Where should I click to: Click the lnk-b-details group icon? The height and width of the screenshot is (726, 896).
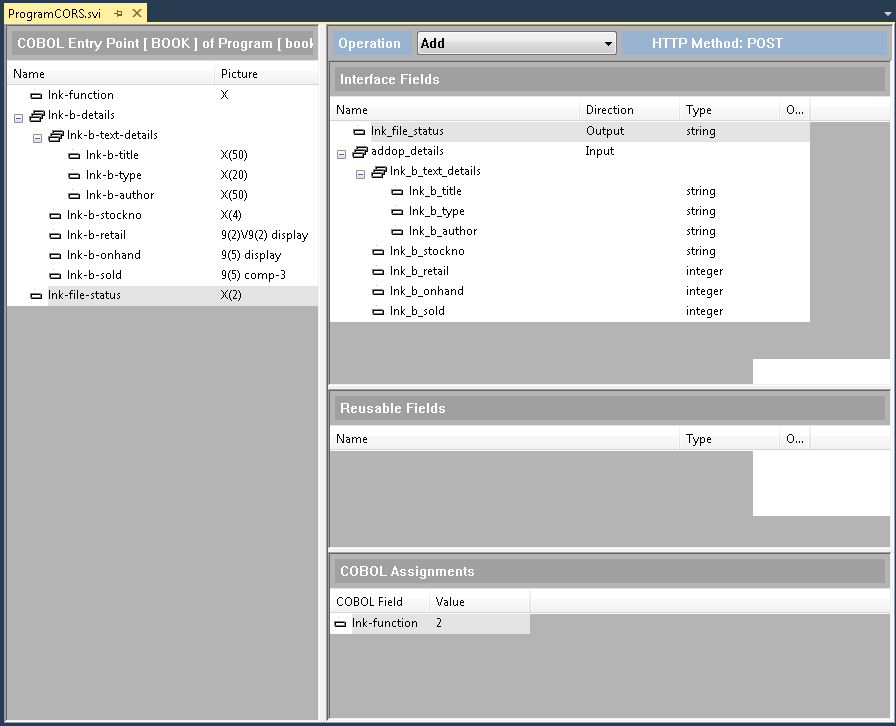37,116
